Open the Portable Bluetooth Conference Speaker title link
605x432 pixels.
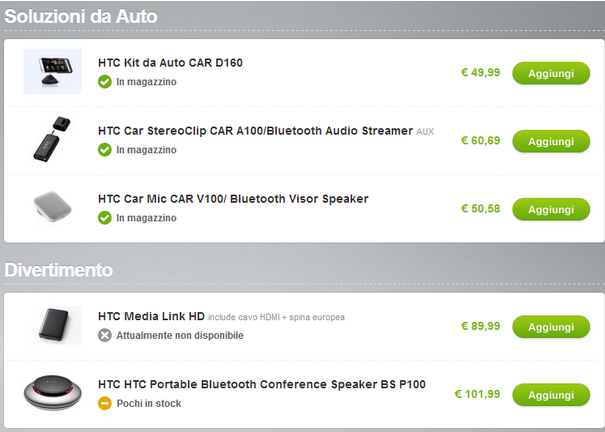262,384
